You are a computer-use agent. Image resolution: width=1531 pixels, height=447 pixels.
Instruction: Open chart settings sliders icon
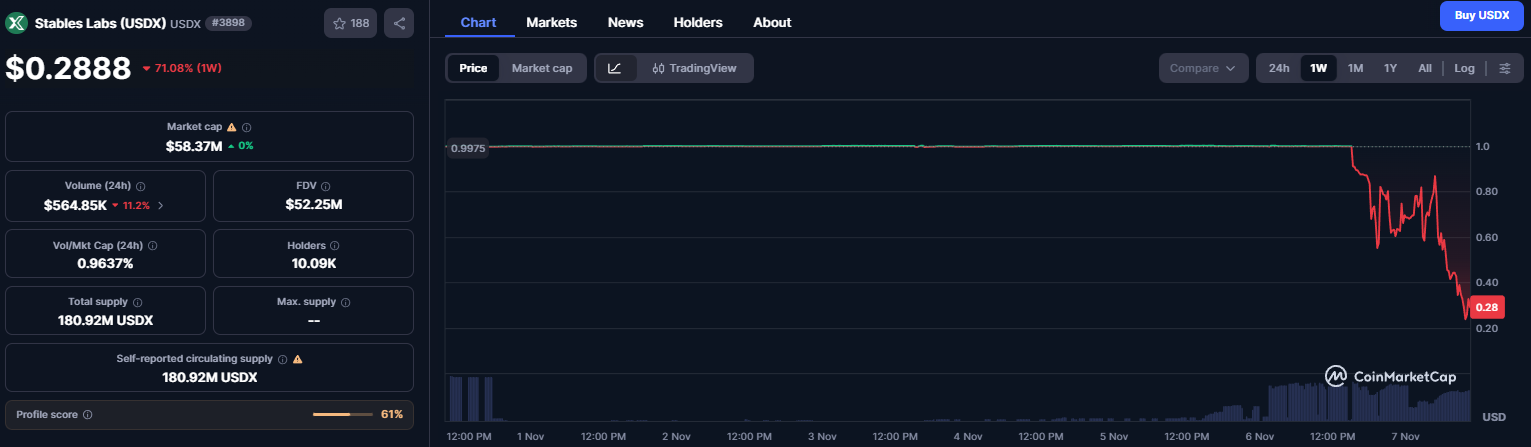pyautogui.click(x=1505, y=68)
